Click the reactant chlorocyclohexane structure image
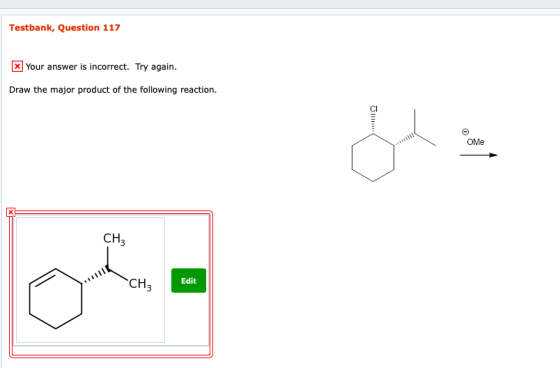The image size is (560, 368). click(x=394, y=144)
